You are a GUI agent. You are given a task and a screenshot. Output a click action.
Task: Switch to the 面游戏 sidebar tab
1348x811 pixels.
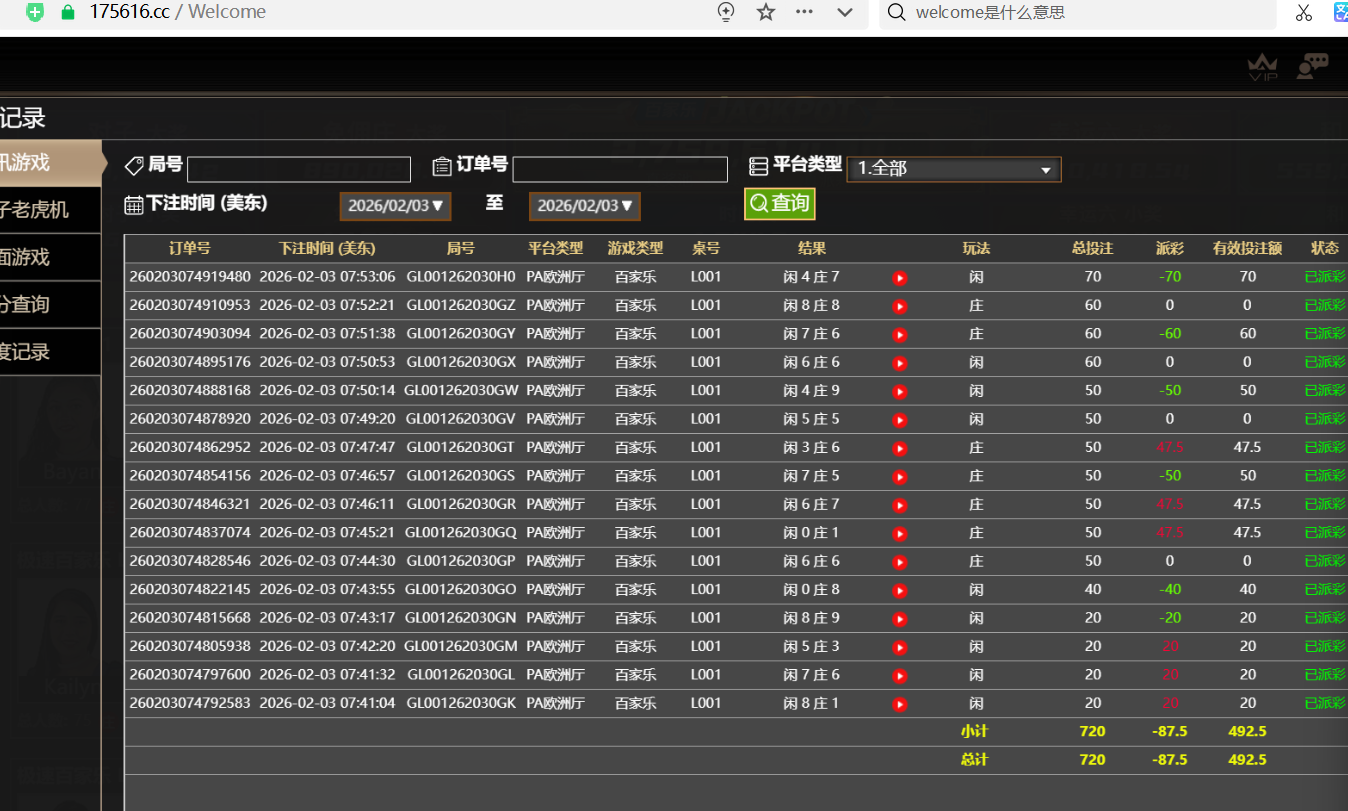coord(50,257)
